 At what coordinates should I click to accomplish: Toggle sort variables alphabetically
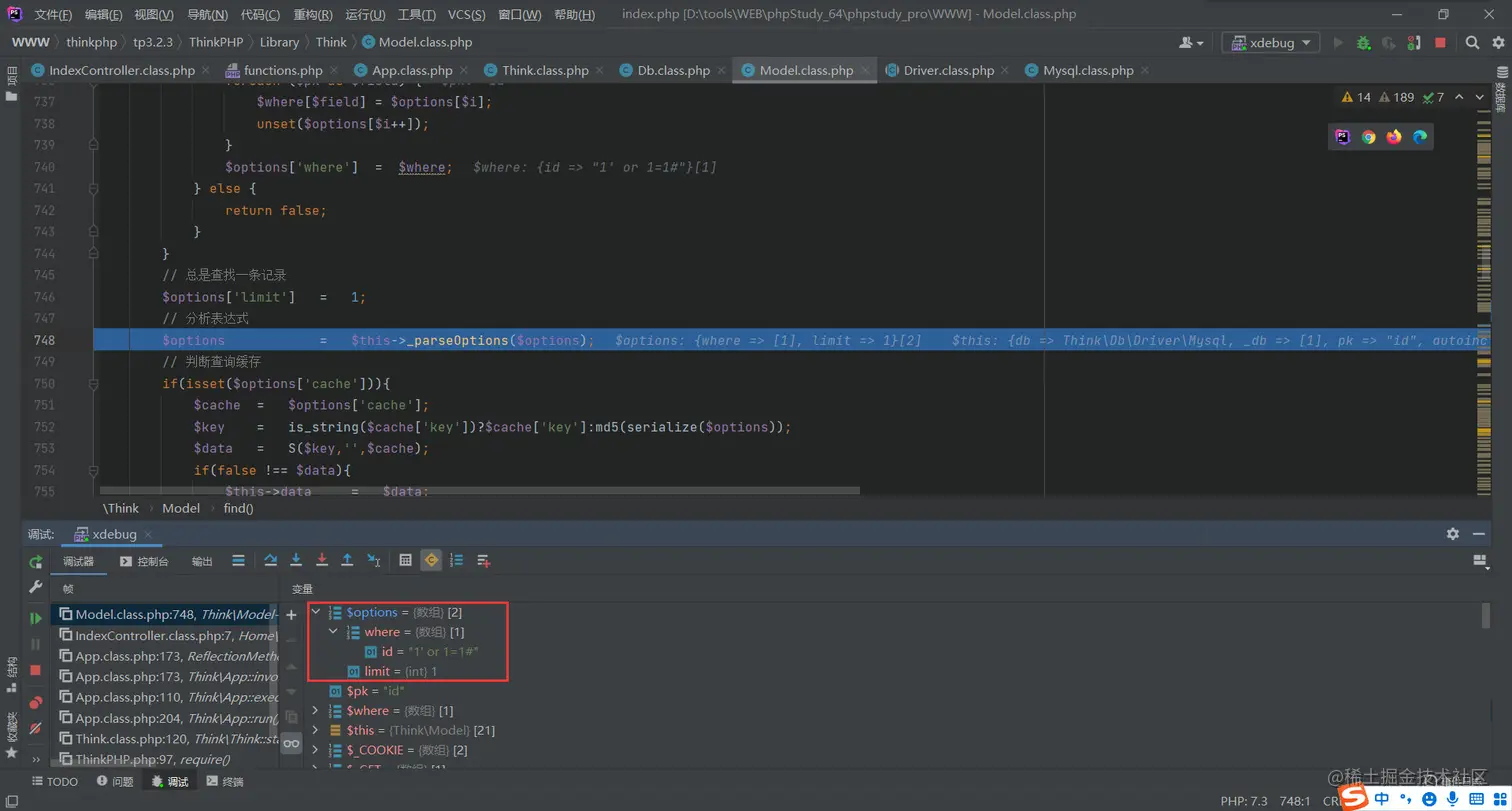point(457,561)
